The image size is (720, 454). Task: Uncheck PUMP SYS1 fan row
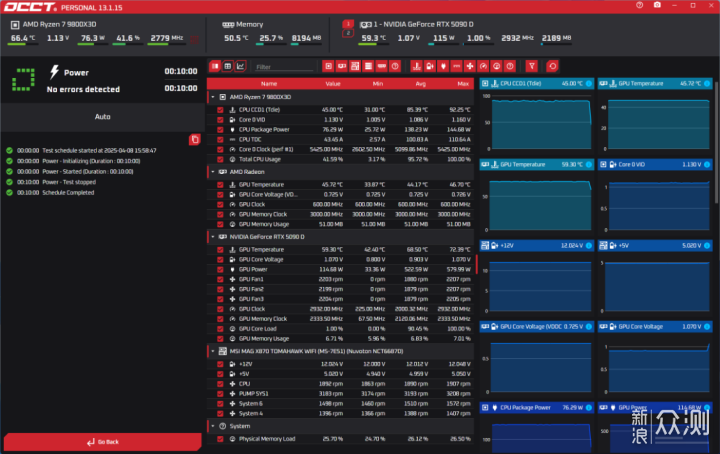[x=220, y=394]
